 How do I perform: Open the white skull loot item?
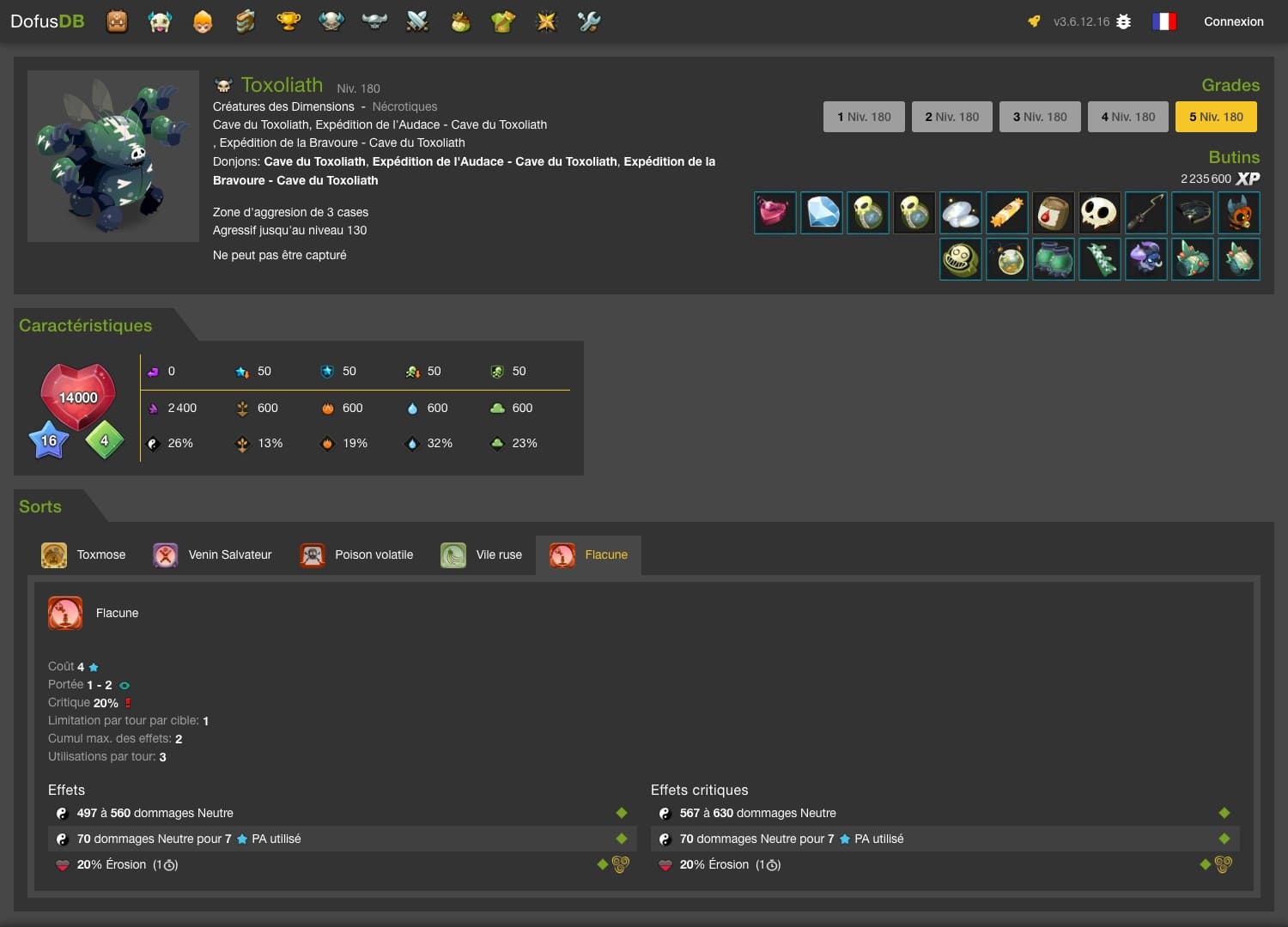(x=1100, y=213)
